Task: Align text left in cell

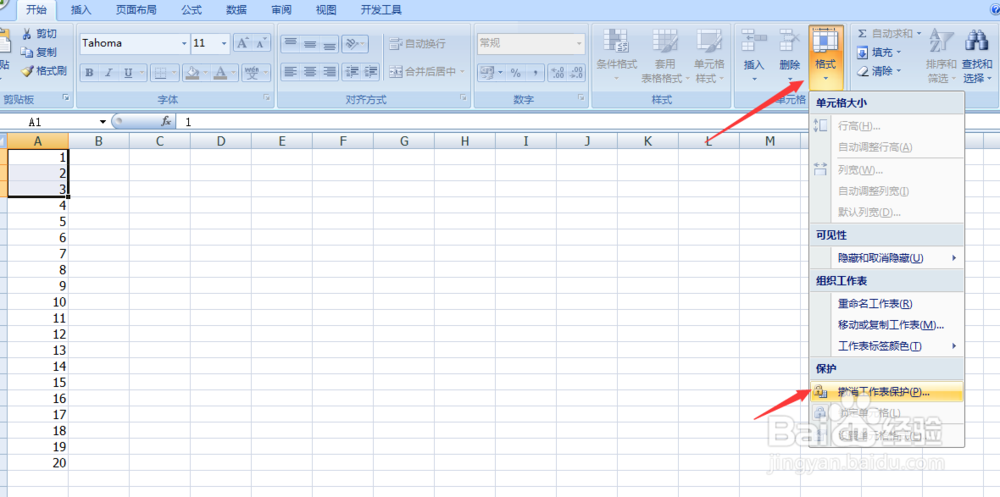Action: [x=291, y=71]
